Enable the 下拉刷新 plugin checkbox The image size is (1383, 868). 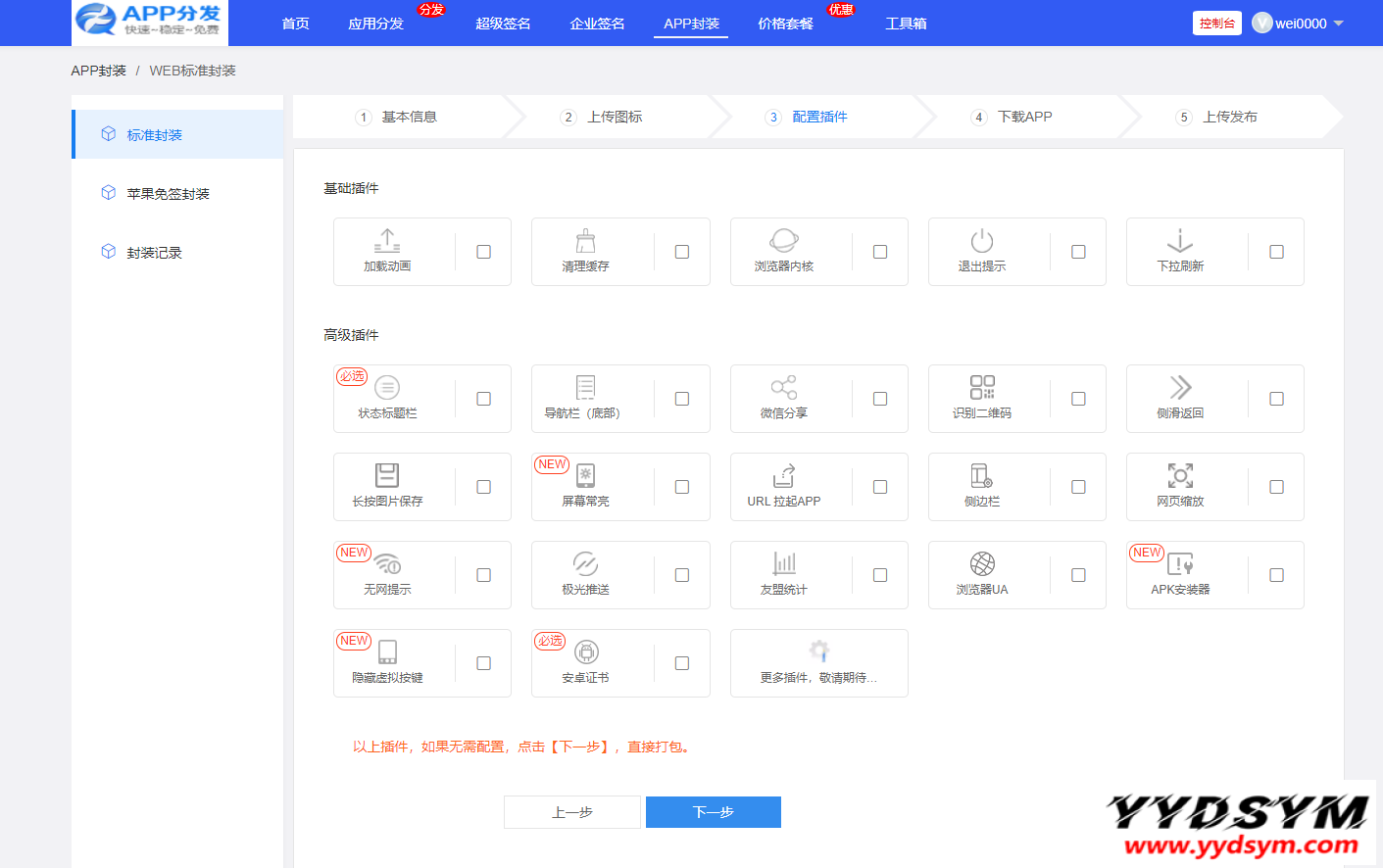1276,252
